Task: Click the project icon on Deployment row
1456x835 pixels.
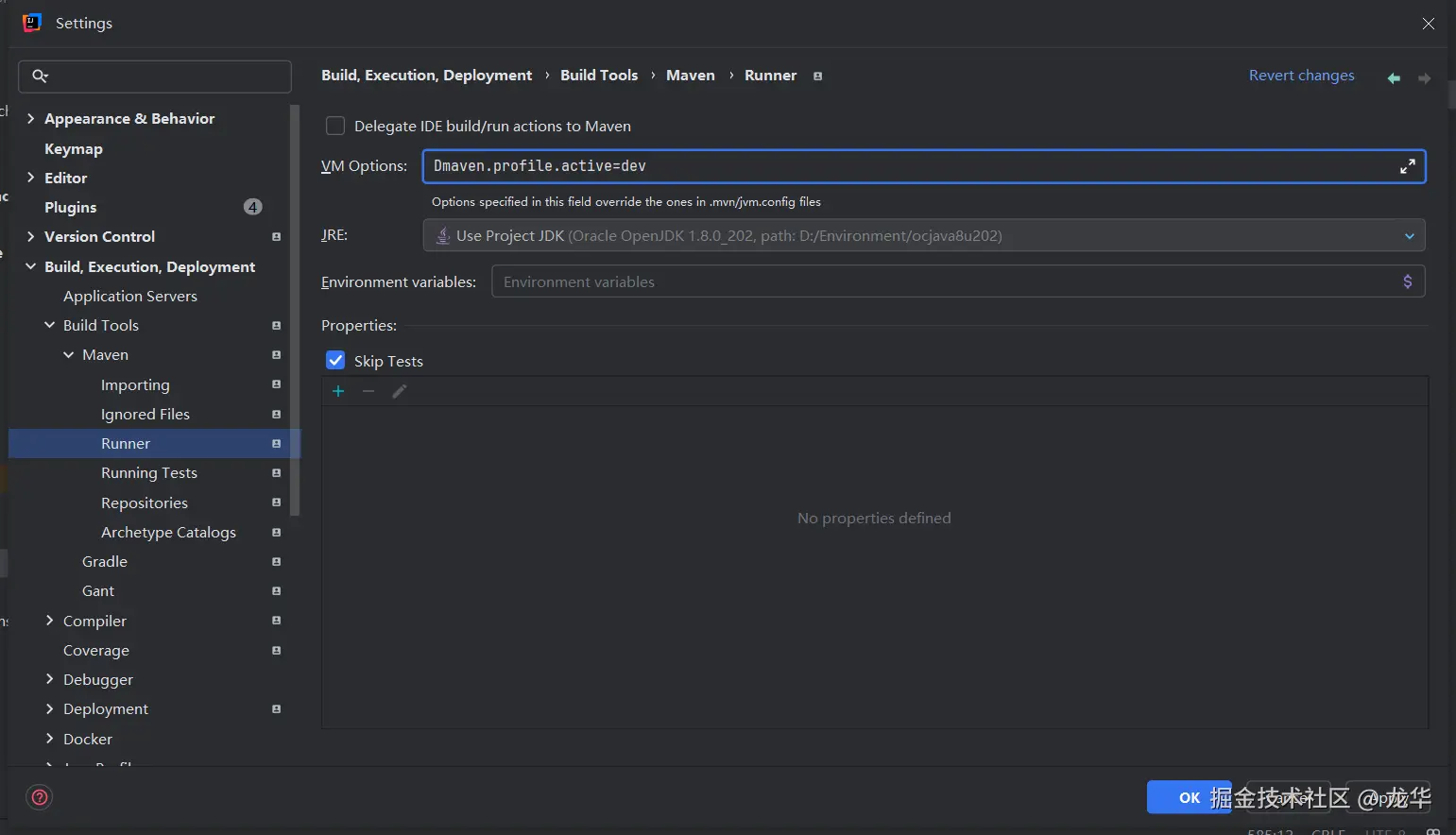Action: pyautogui.click(x=276, y=709)
